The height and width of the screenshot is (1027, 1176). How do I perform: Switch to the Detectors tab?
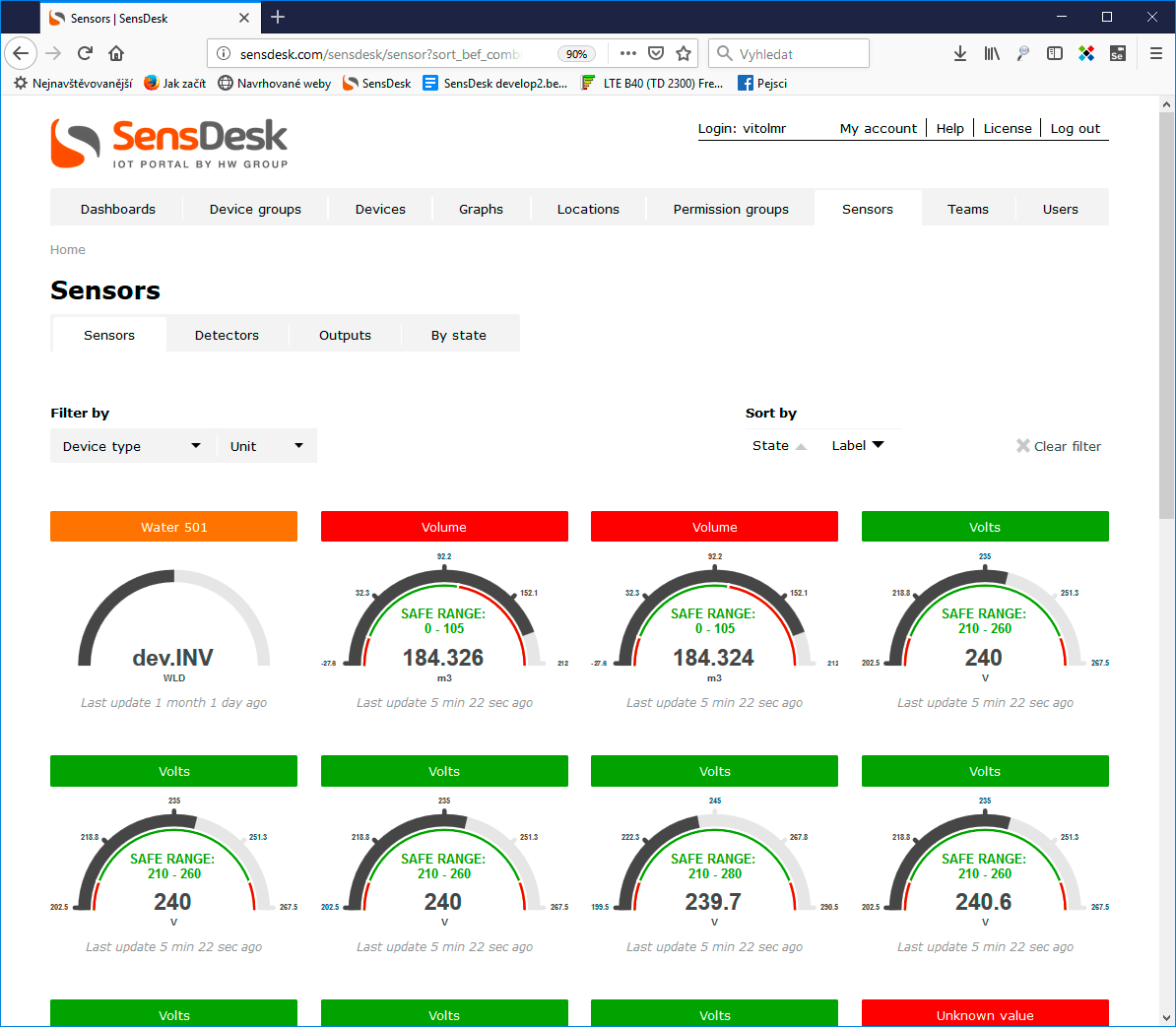pyautogui.click(x=227, y=335)
